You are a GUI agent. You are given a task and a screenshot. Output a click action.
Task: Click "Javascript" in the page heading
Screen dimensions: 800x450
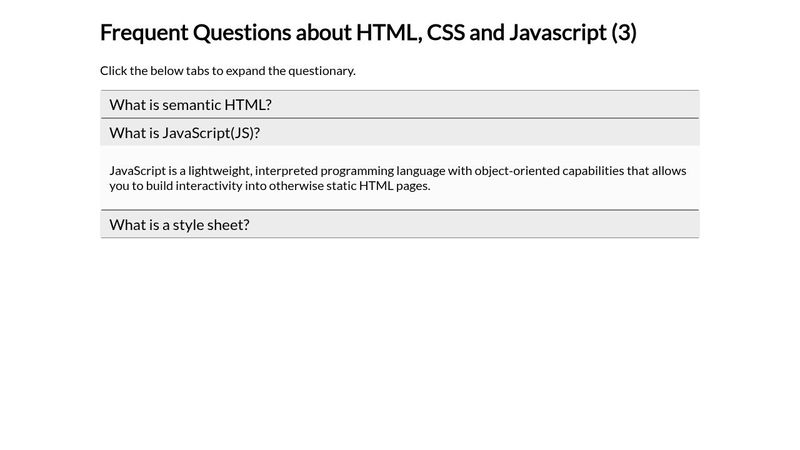click(x=557, y=32)
